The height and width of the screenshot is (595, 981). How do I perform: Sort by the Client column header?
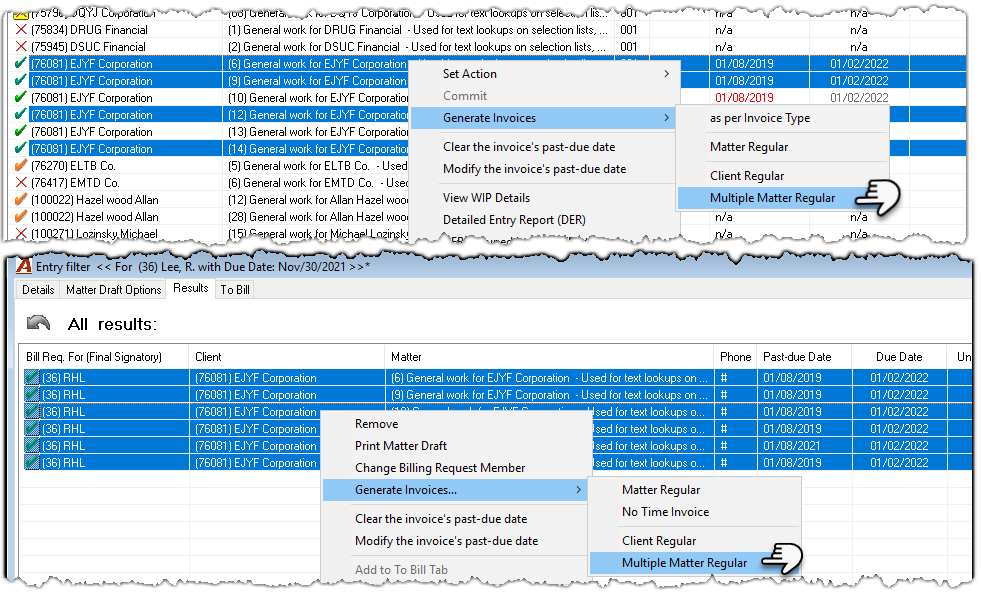pos(286,357)
